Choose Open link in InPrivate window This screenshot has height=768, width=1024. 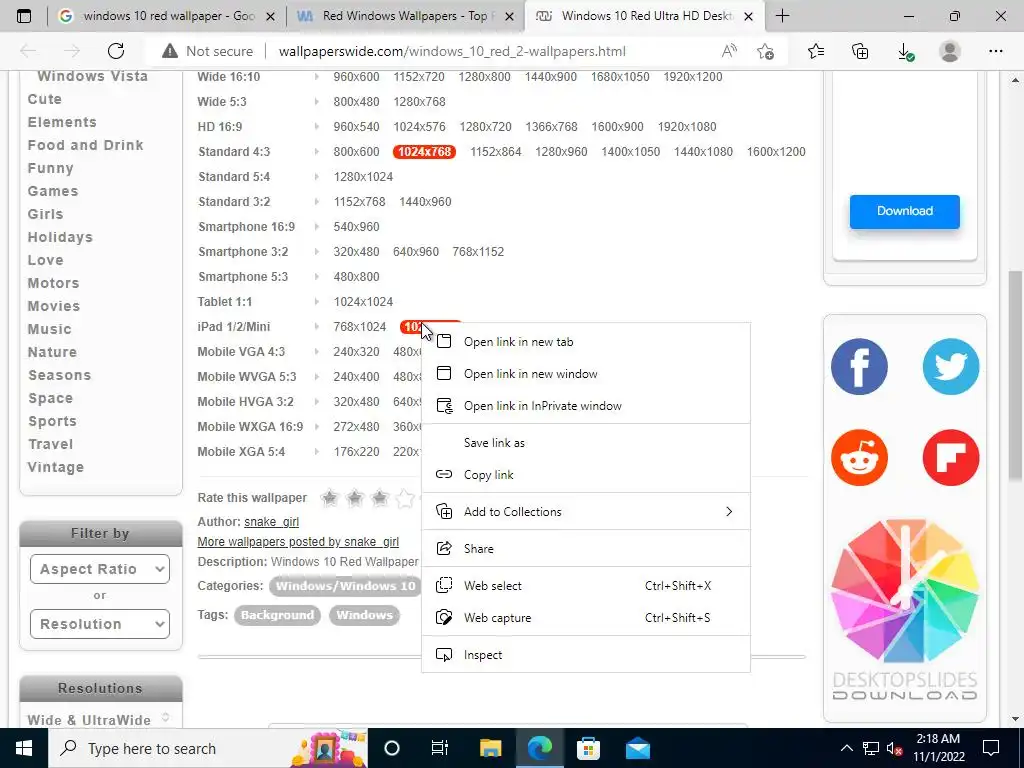click(586, 406)
